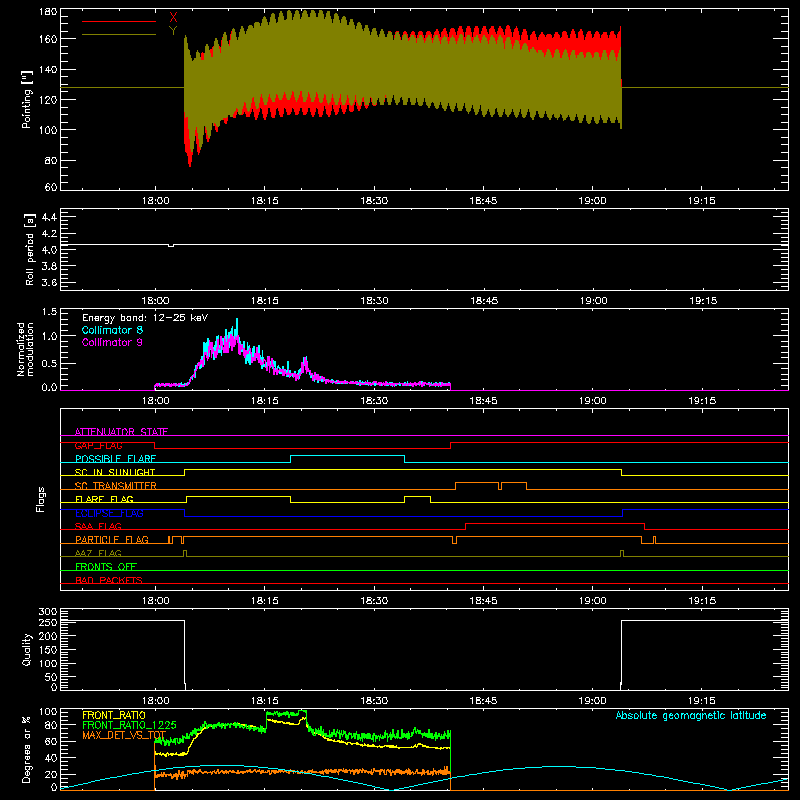Click the red 'X' legend label
Screen dimensions: 800x800
[x=173, y=18]
